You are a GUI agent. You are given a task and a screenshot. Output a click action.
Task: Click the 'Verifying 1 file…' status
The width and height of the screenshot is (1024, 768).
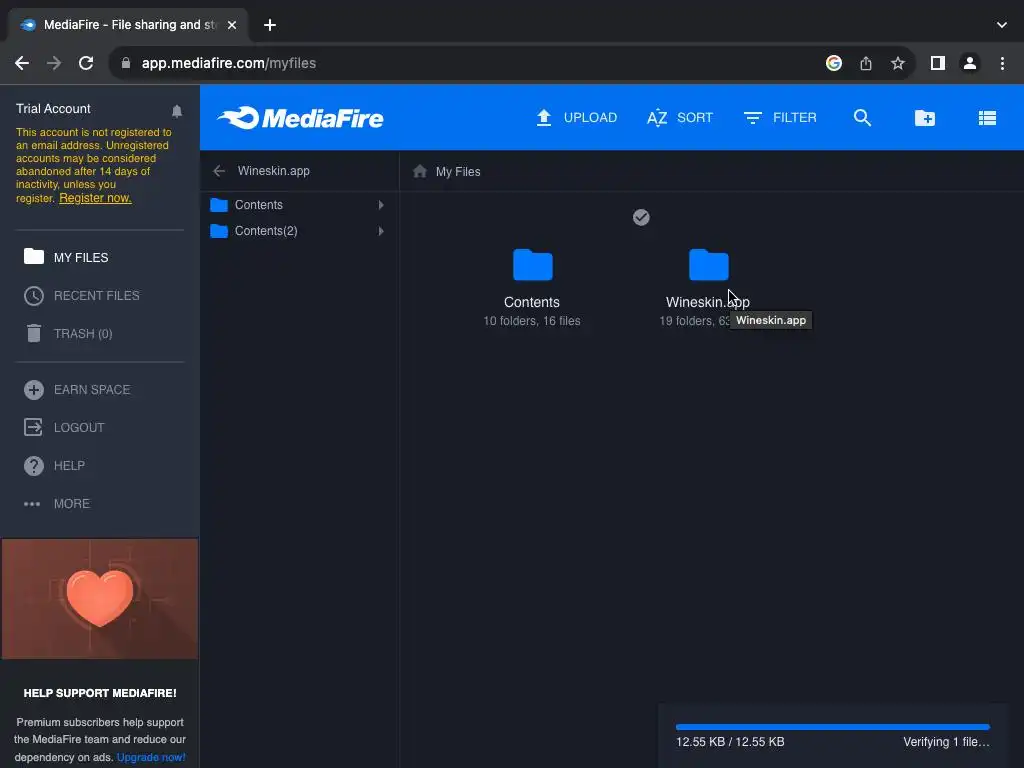[x=946, y=742]
